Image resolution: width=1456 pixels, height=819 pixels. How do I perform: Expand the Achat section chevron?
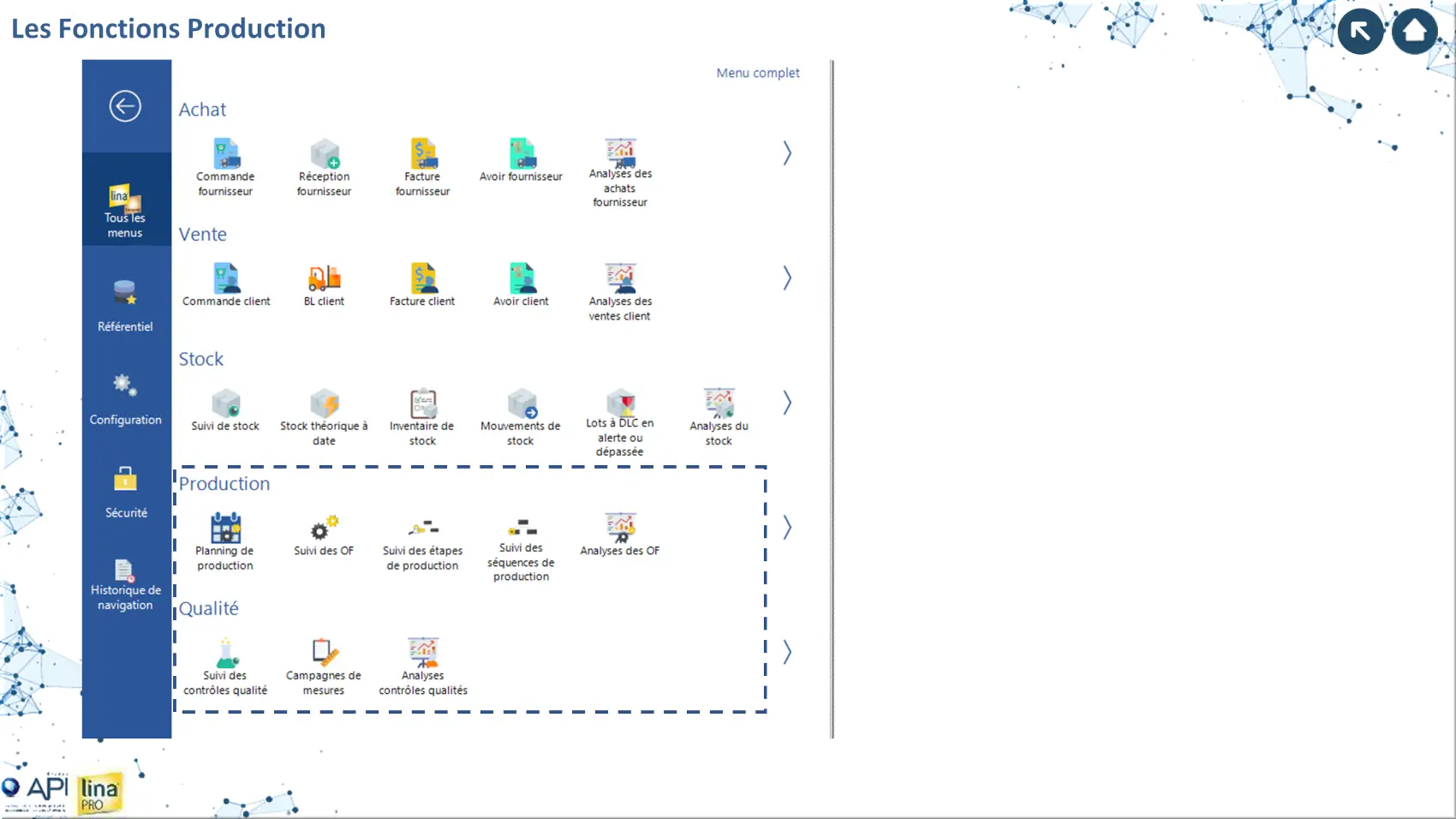[786, 153]
